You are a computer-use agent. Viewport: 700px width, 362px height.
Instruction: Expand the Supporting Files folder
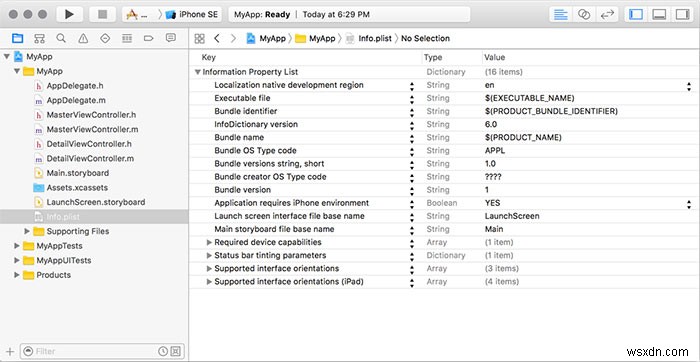tap(27, 231)
